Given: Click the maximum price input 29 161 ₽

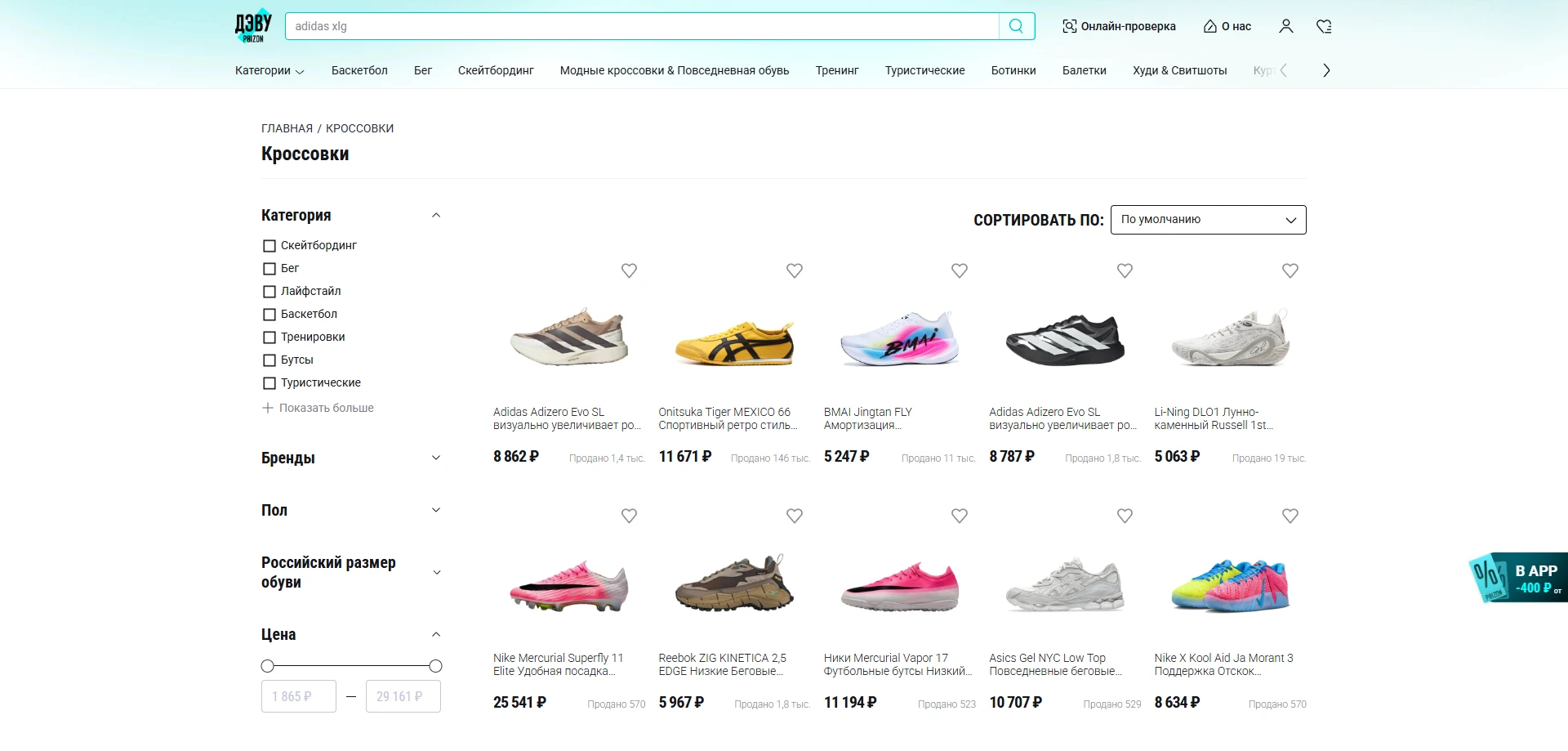Looking at the screenshot, I should [403, 696].
